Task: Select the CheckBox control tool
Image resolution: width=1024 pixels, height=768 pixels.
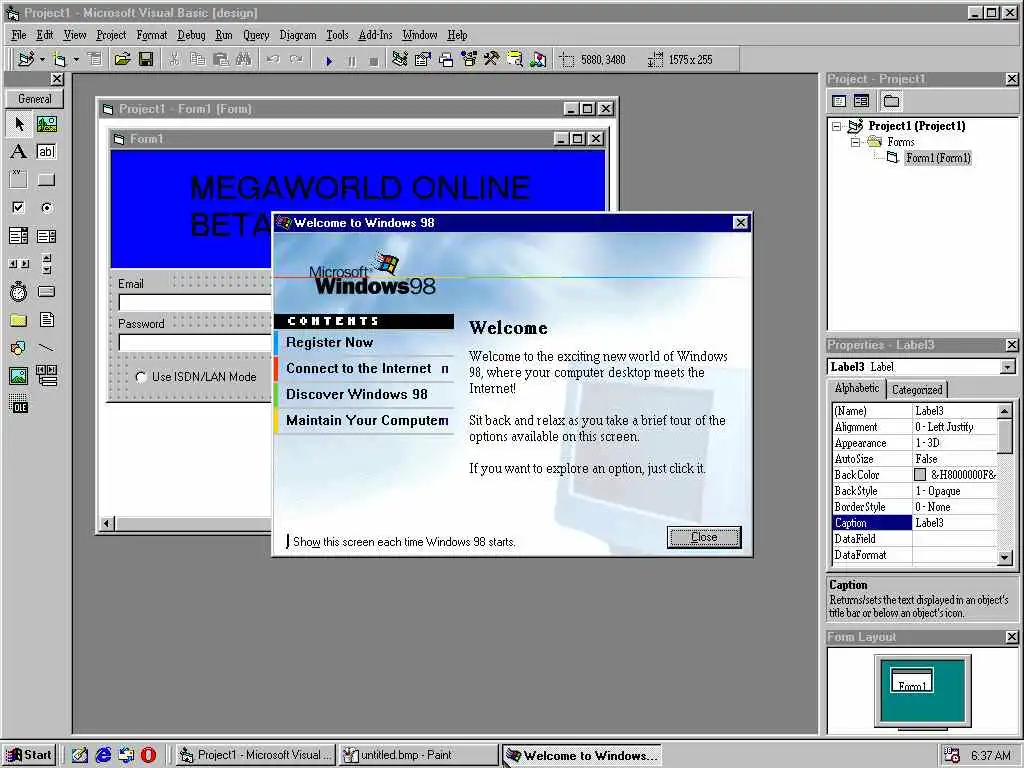Action: click(18, 208)
